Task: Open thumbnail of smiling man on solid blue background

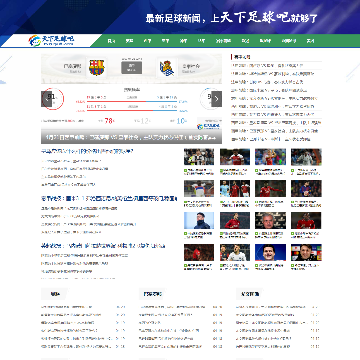Action: pos(270,252)
